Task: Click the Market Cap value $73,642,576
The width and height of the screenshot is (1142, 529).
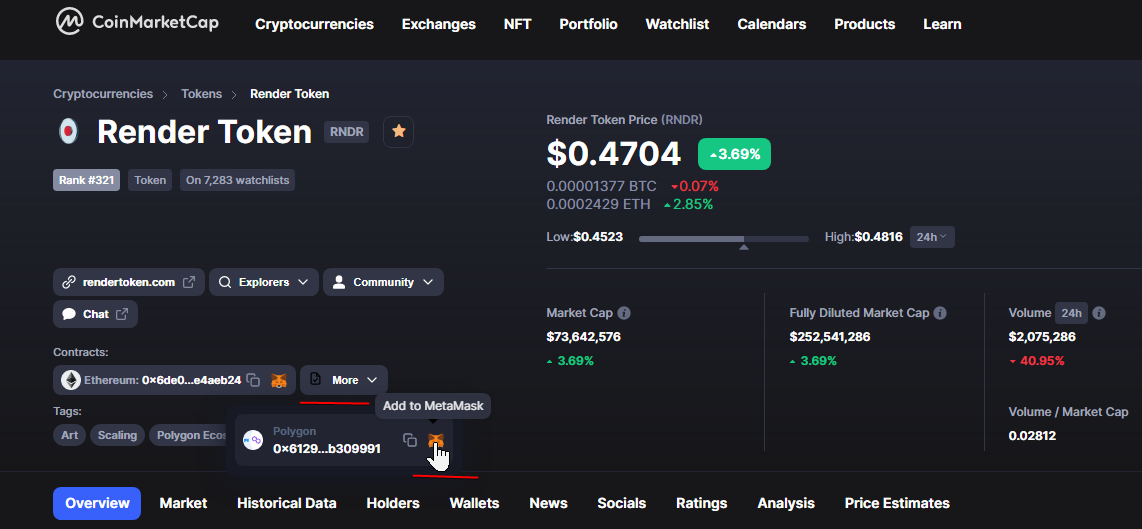Action: point(583,337)
